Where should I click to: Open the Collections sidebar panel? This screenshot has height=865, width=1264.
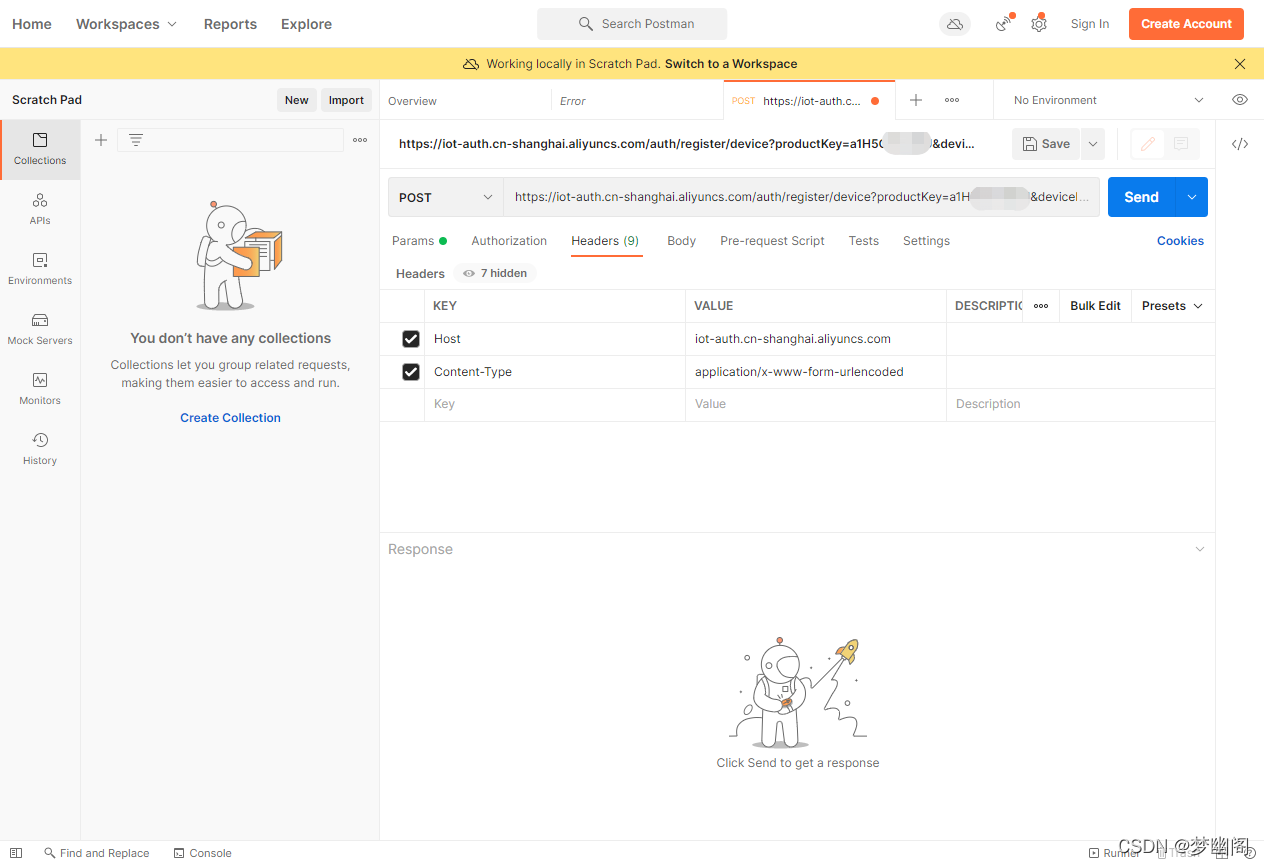(40, 149)
